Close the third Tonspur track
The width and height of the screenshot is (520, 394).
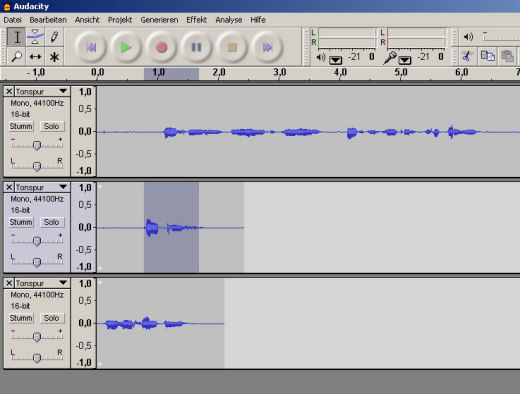9,283
